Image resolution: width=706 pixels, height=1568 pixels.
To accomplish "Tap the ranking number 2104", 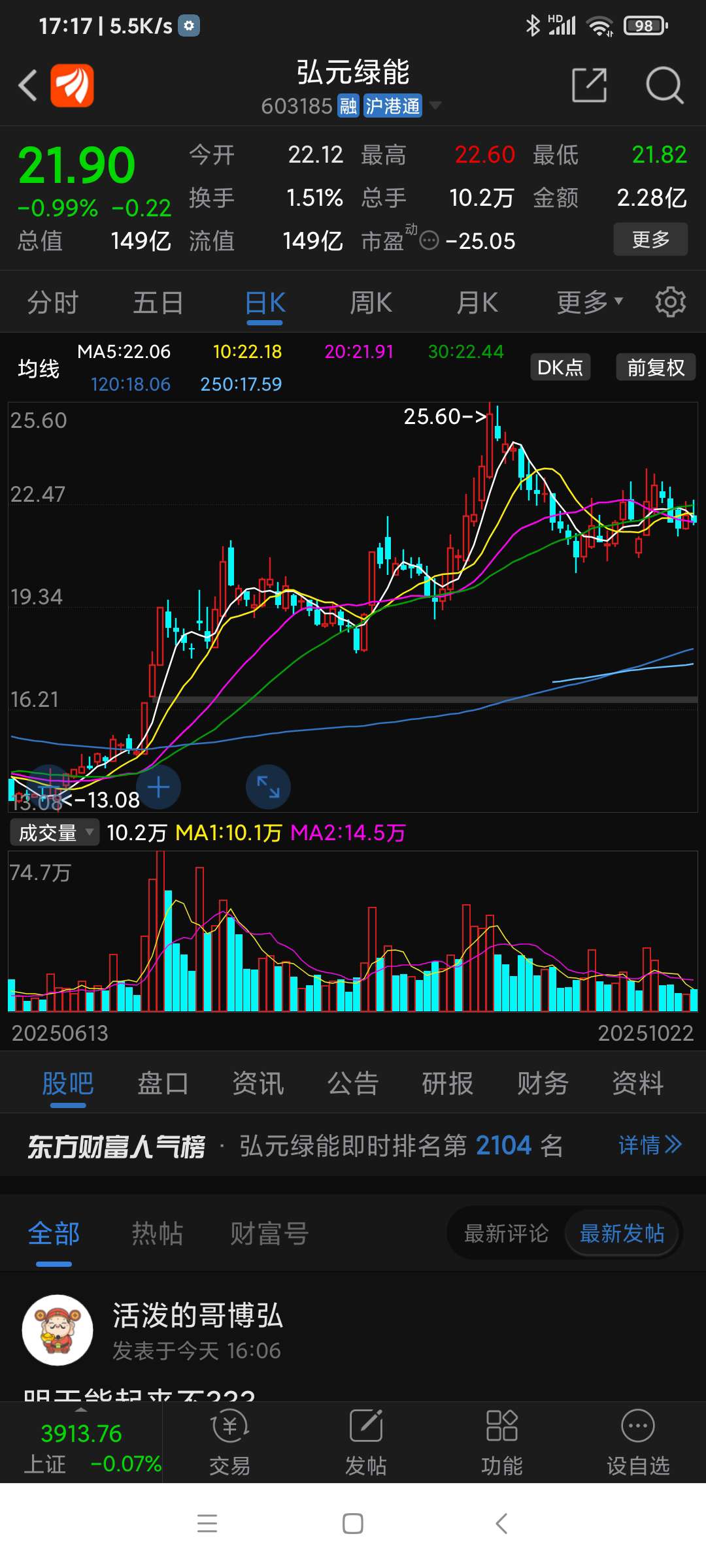I will 503,1145.
